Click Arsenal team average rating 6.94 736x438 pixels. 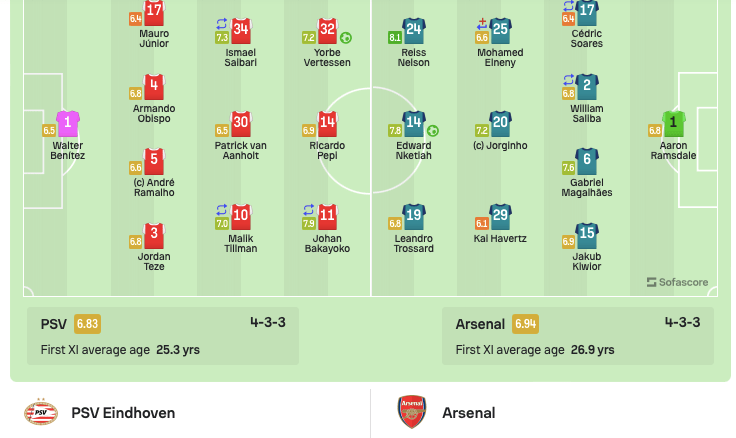525,324
